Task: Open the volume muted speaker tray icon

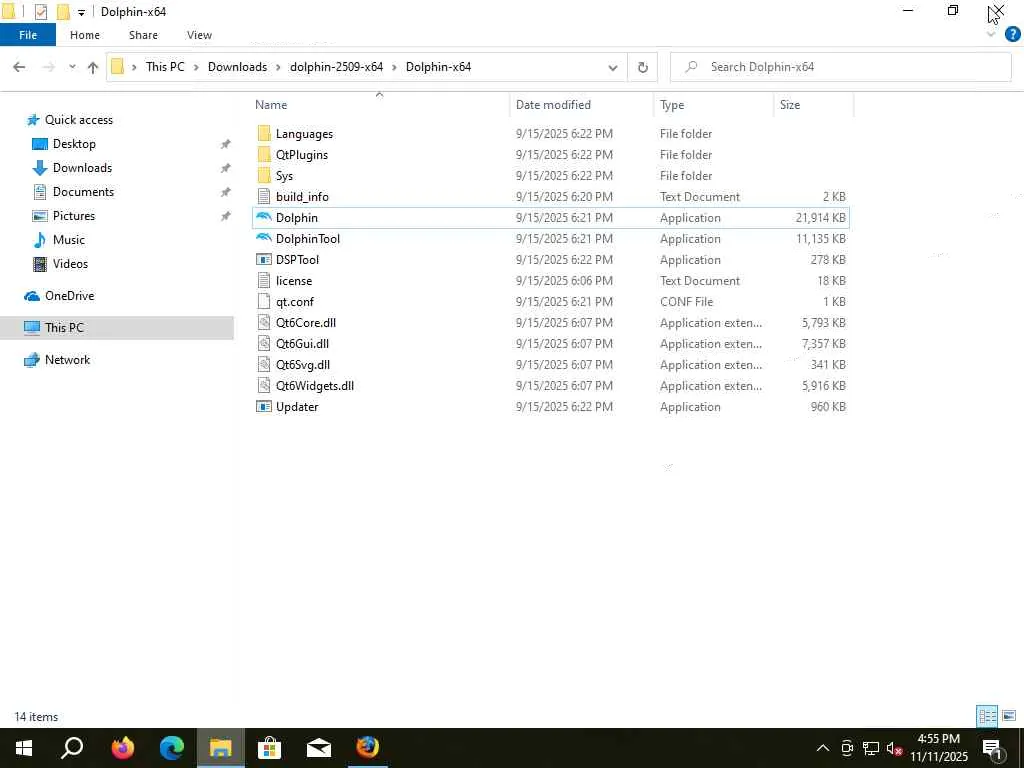Action: [x=894, y=748]
